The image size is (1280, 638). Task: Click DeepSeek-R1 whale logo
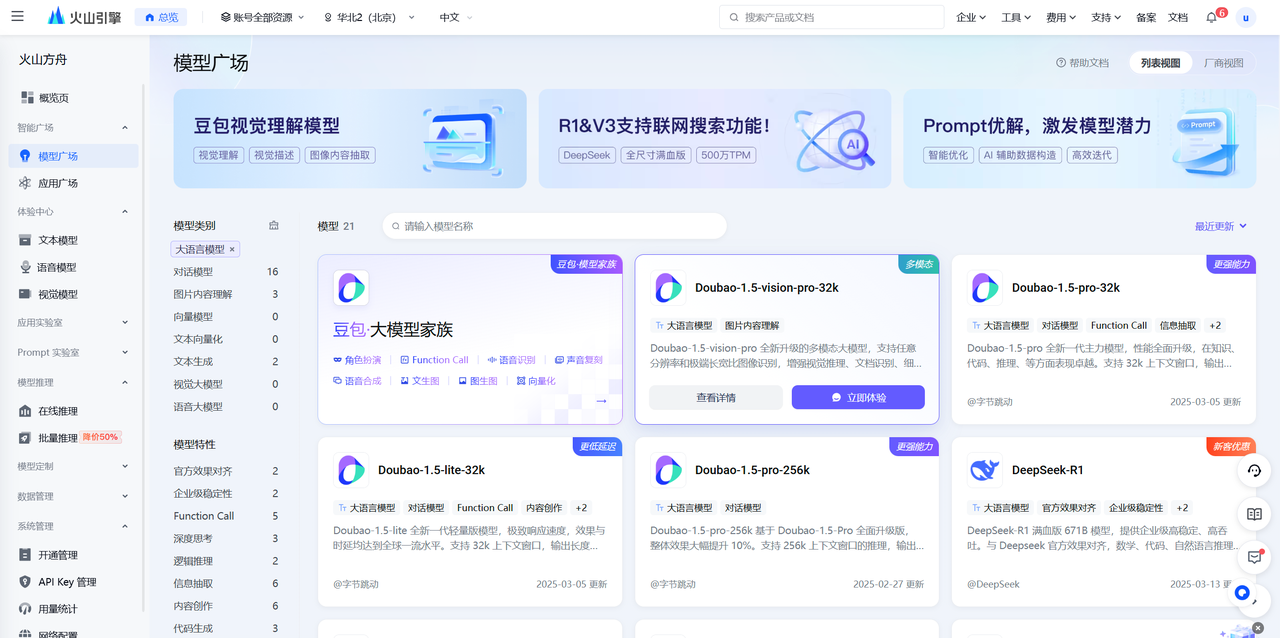pos(985,470)
